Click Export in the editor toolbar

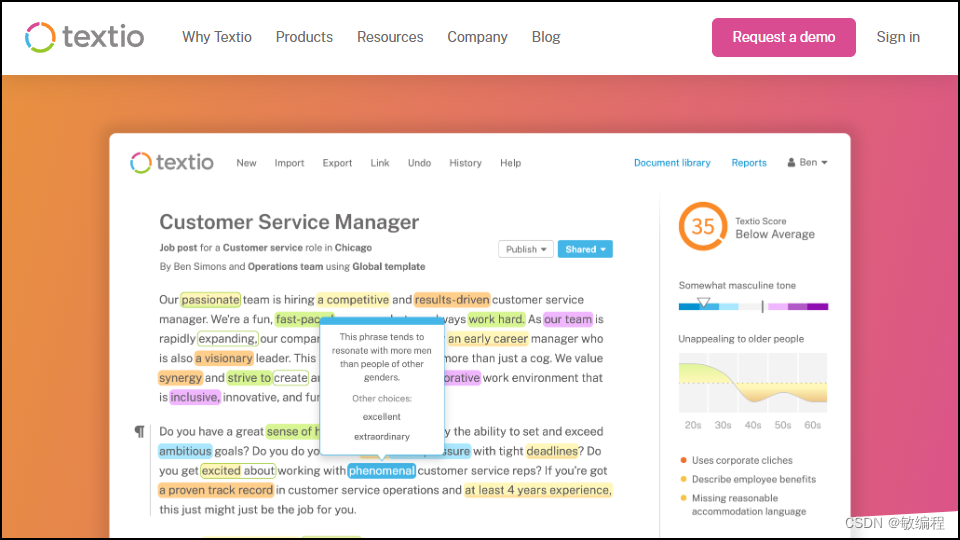point(337,163)
